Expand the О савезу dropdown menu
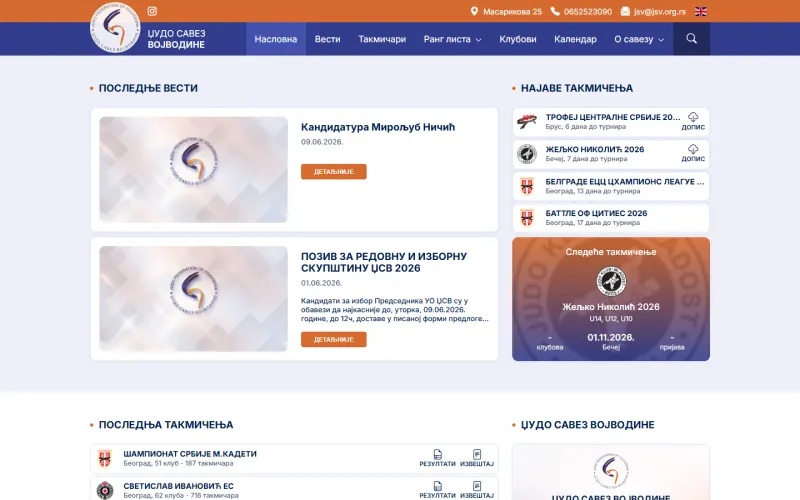The height and width of the screenshot is (500, 800). pos(639,39)
